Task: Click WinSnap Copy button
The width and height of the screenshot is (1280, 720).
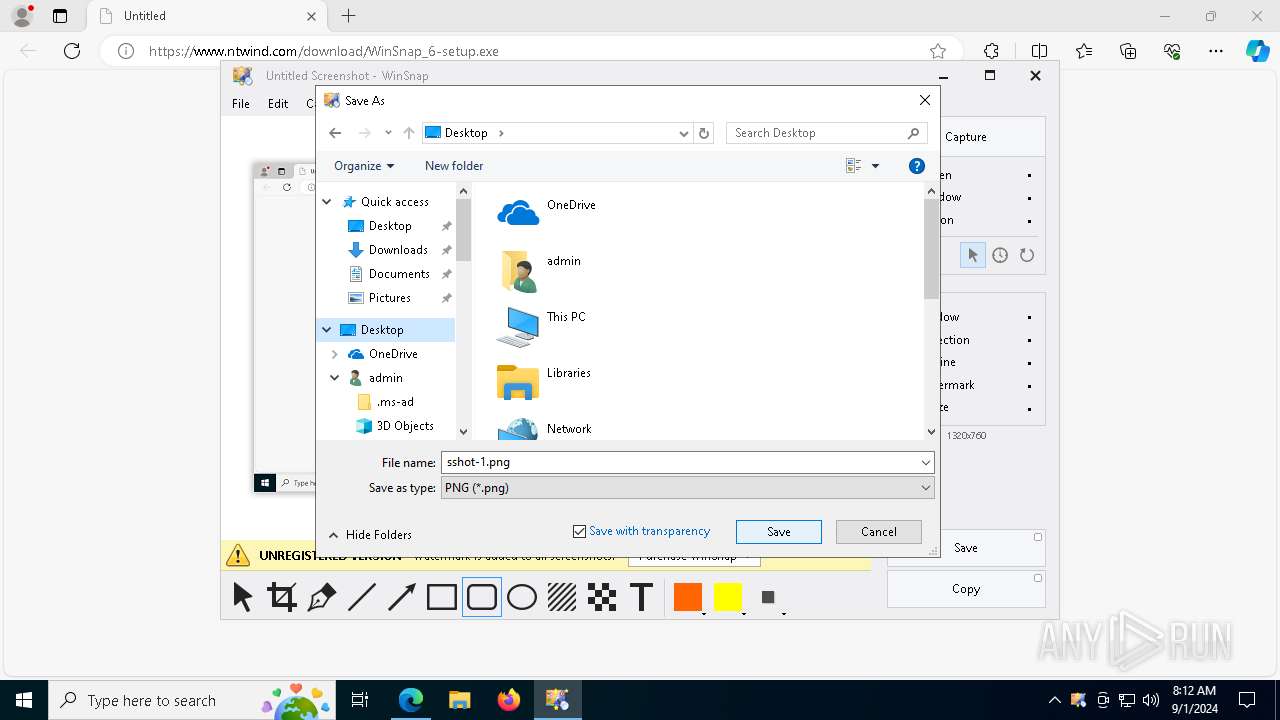Action: 966,589
